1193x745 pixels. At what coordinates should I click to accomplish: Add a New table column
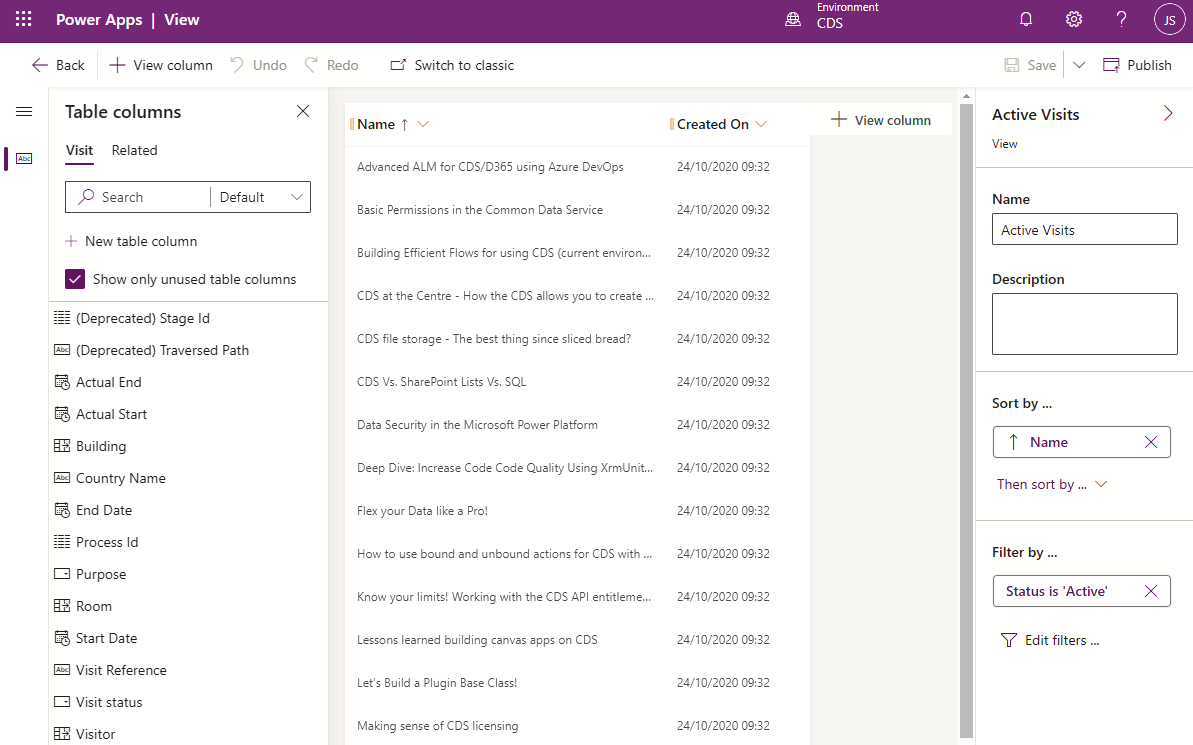[x=131, y=241]
